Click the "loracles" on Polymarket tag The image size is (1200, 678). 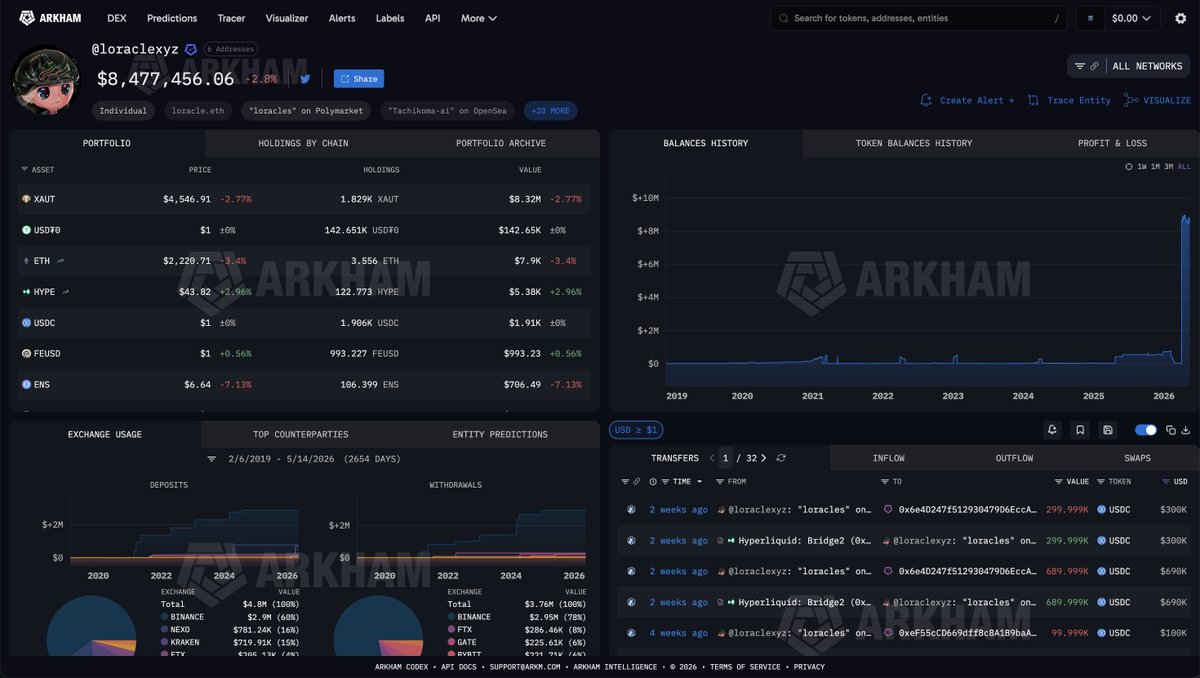(x=307, y=111)
